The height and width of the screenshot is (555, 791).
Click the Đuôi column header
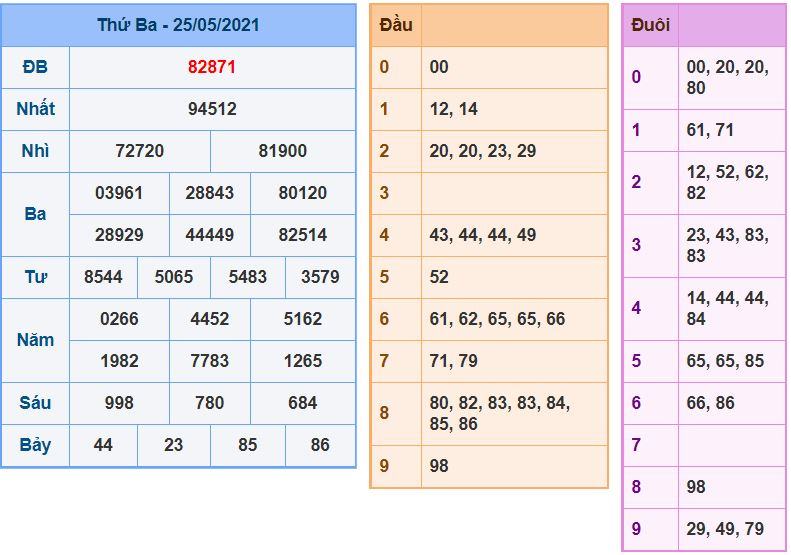tap(650, 25)
